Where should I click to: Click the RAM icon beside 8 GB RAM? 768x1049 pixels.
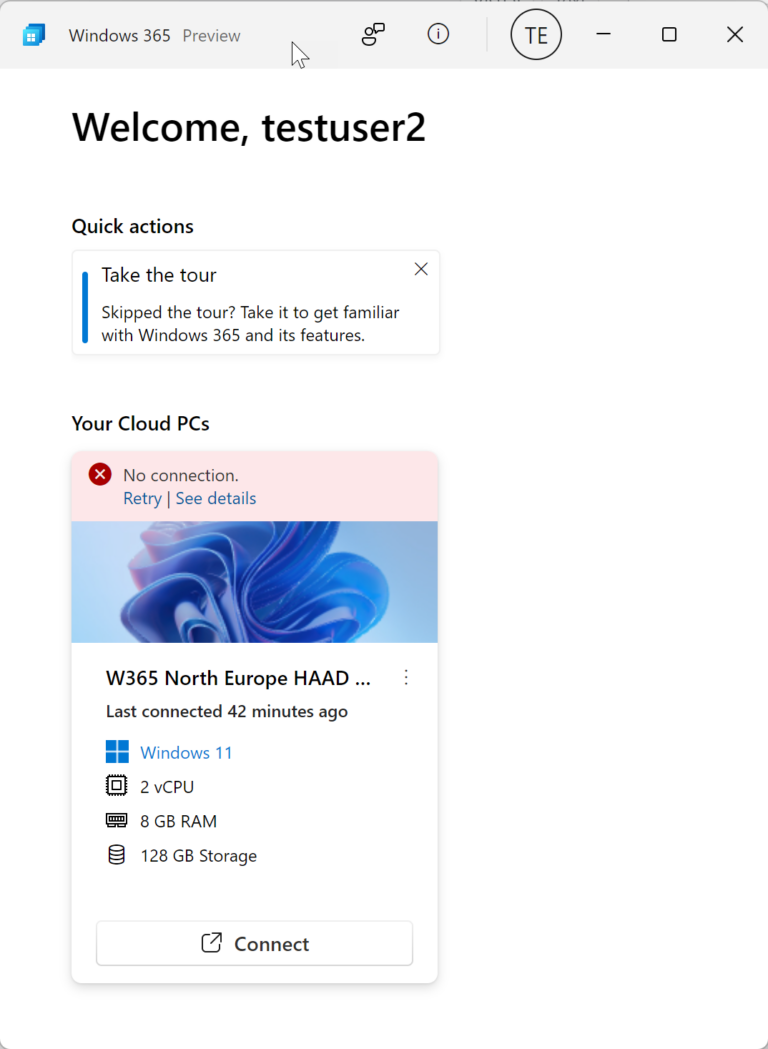coord(117,820)
